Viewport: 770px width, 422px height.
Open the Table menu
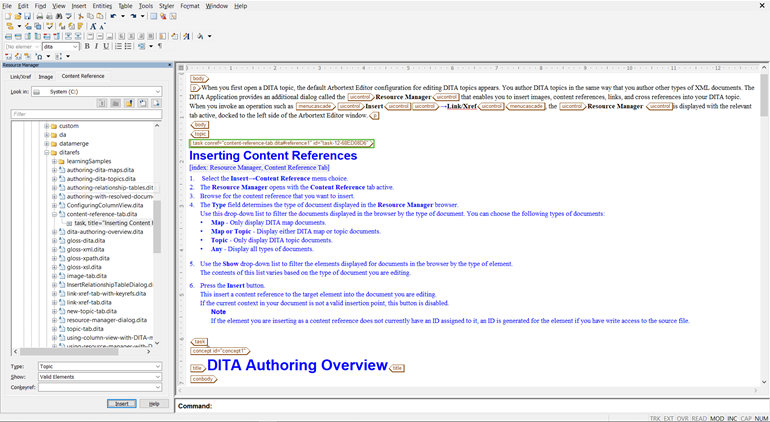[125, 6]
